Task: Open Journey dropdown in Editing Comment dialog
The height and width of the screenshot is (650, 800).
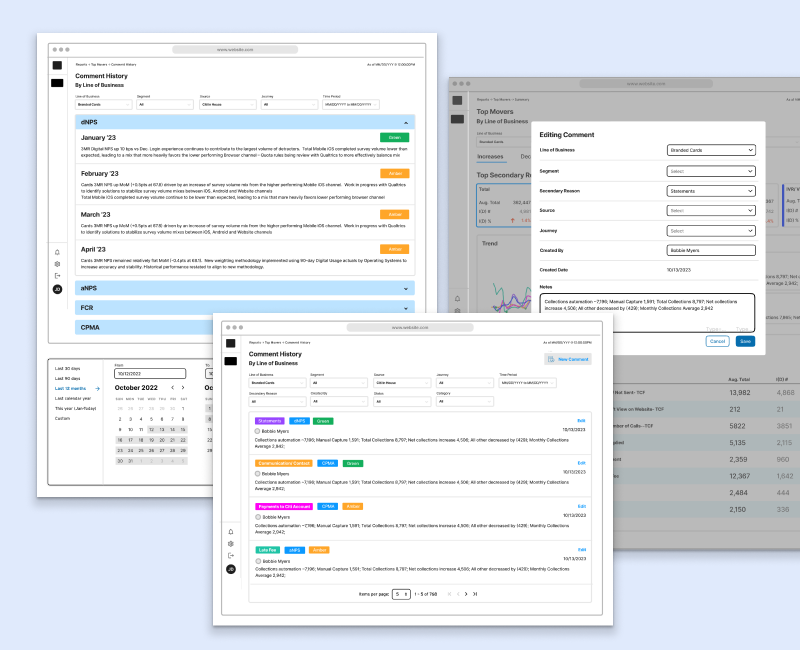Action: (x=711, y=231)
